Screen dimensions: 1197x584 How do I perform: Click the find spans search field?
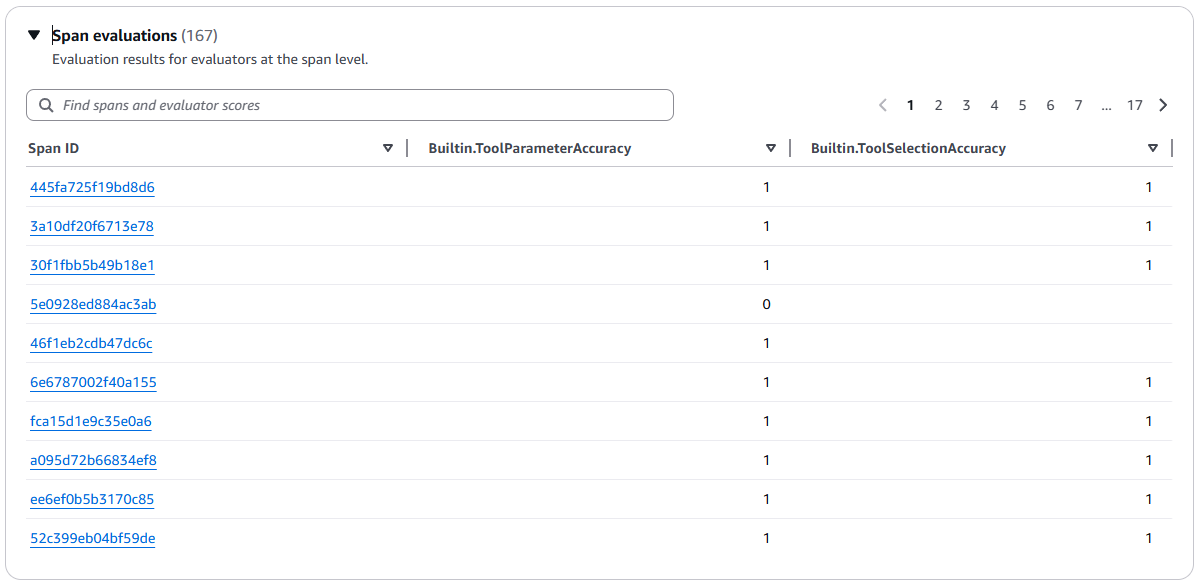[x=350, y=104]
